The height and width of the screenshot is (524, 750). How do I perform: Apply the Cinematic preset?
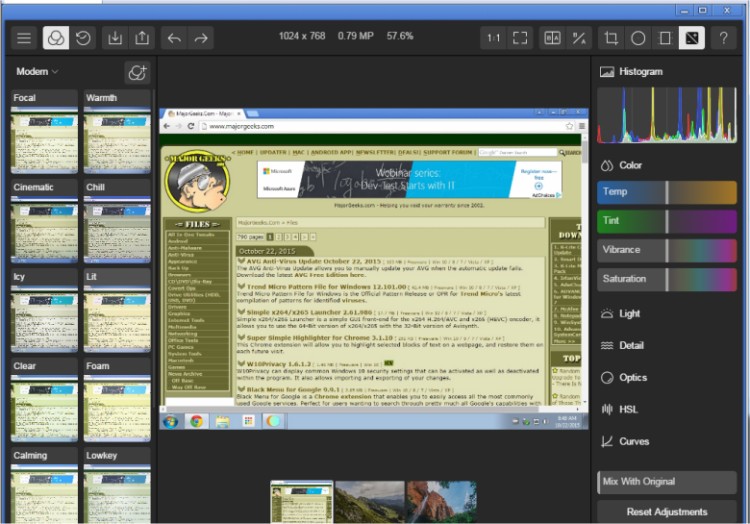pos(44,221)
